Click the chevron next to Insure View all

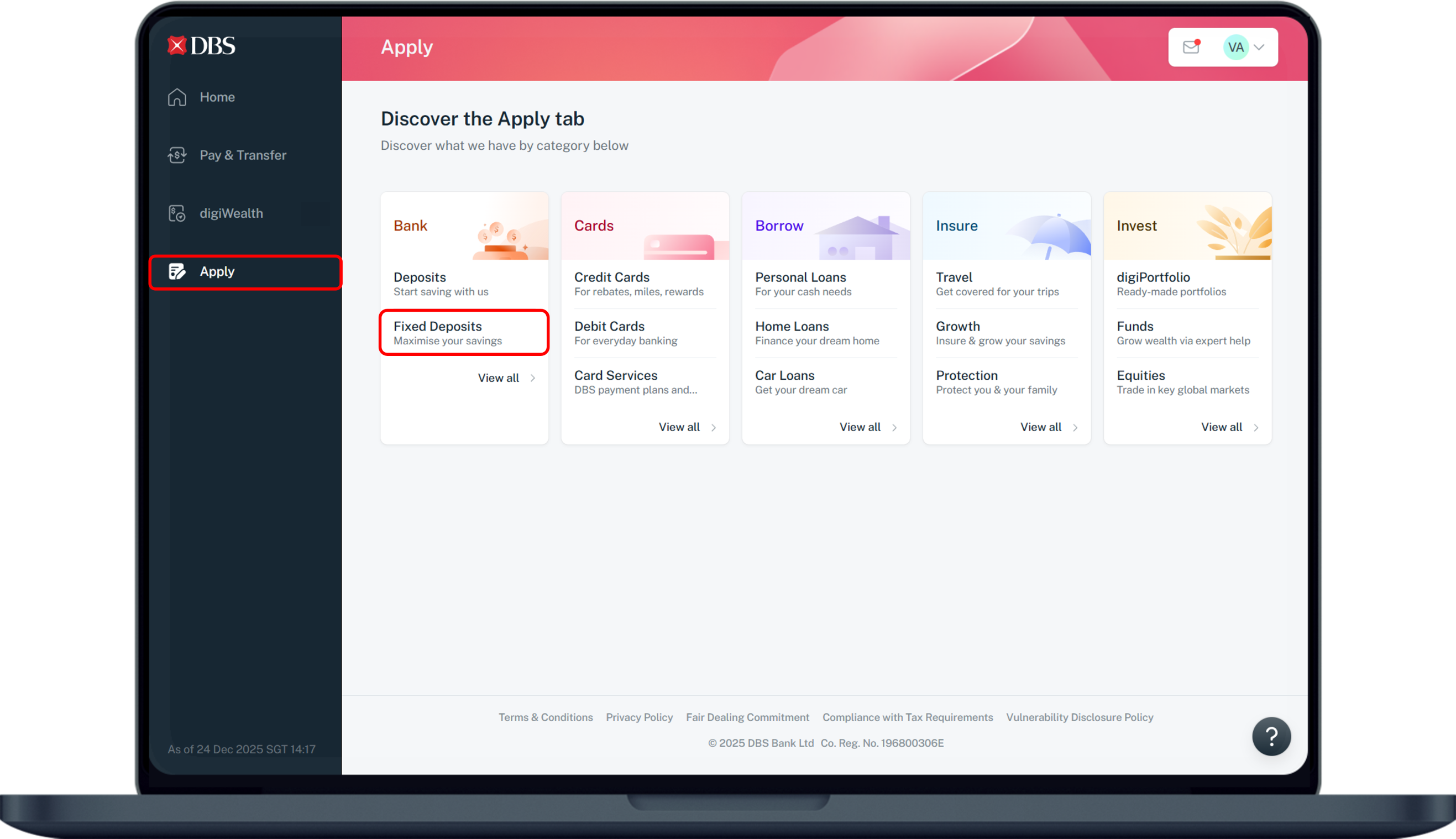[1075, 428]
